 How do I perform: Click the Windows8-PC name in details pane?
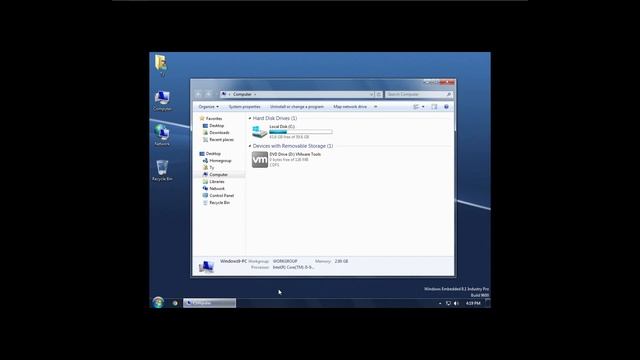pos(233,261)
